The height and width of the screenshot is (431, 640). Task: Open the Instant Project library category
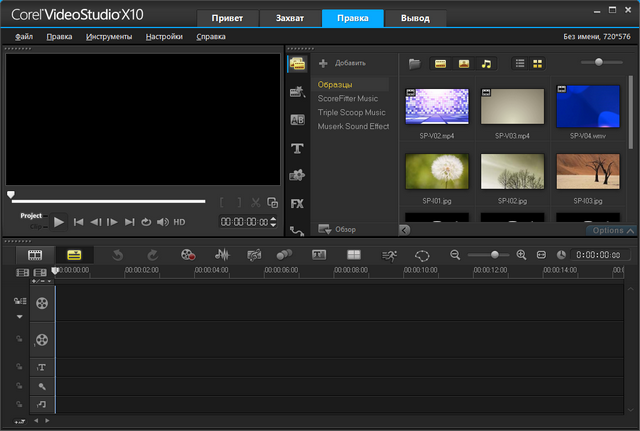click(297, 92)
